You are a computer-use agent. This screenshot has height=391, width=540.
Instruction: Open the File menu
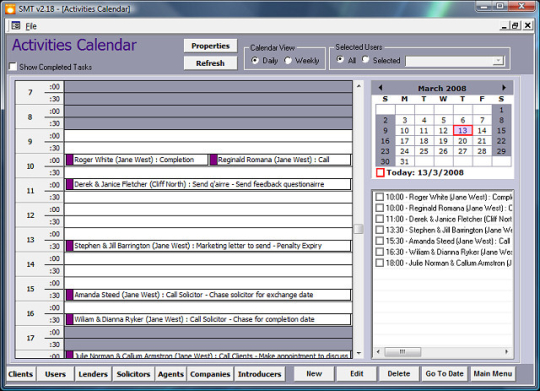[31, 26]
